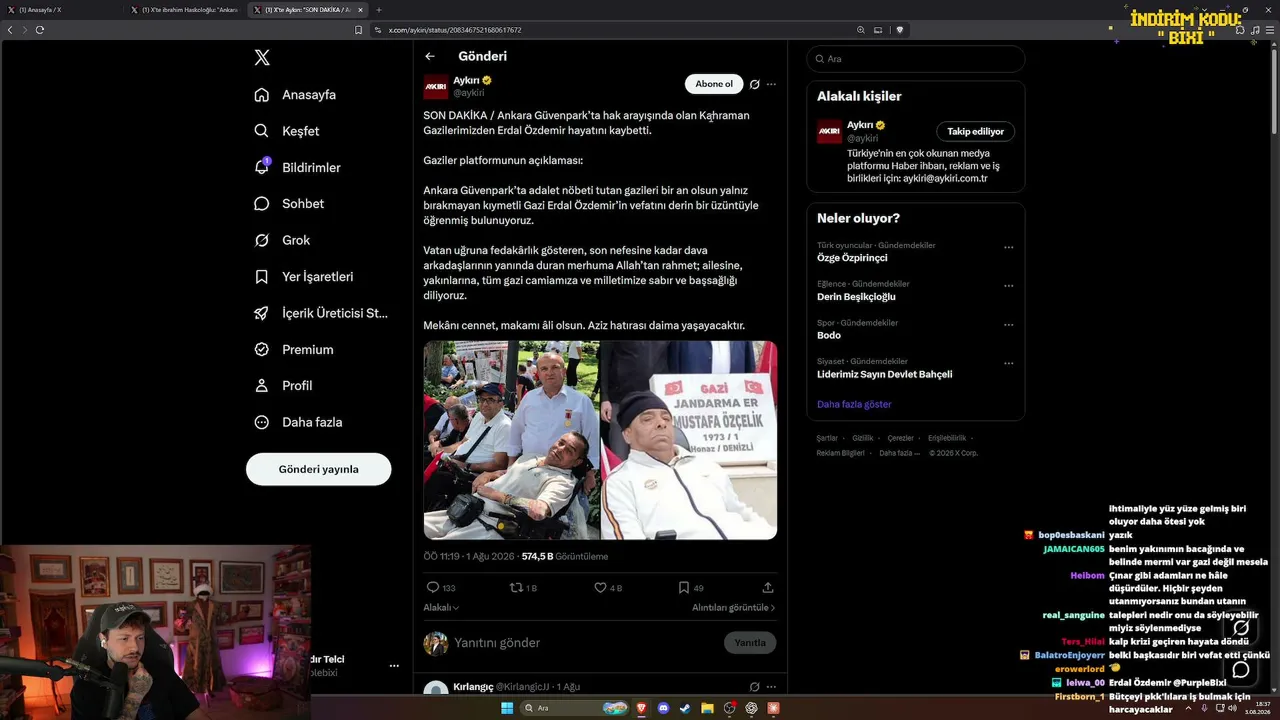Click the Windows taskbar Ara search box
The image size is (1280, 720).
pyautogui.click(x=575, y=708)
